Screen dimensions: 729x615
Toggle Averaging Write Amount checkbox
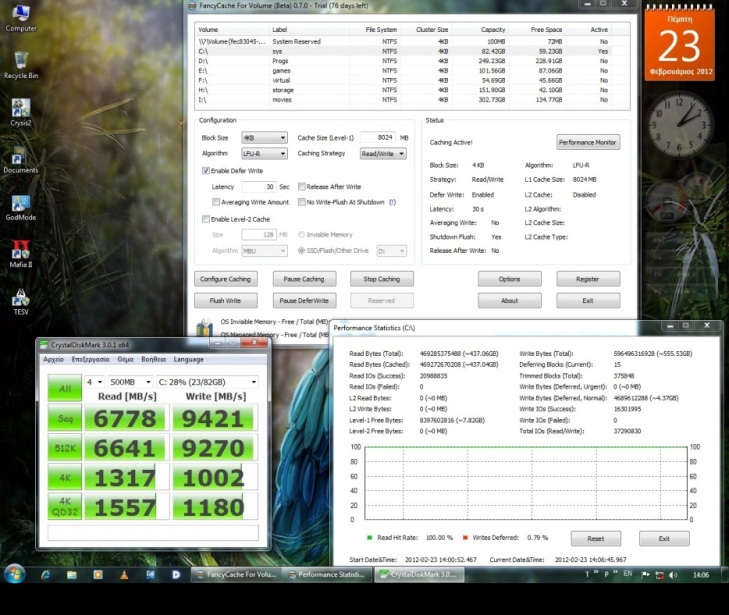pyautogui.click(x=216, y=202)
